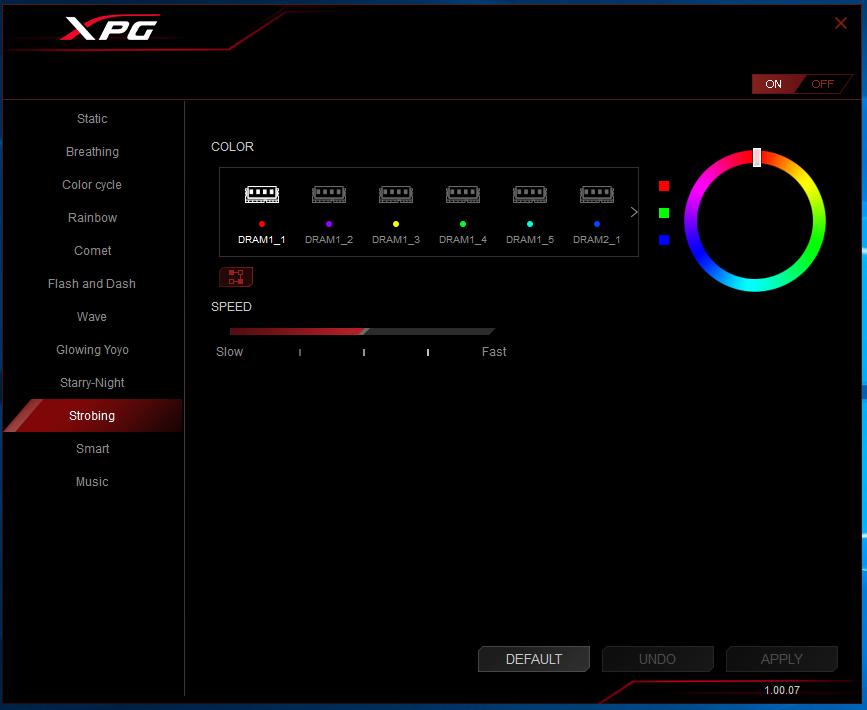Click the DRAM1_3 label
The image size is (867, 710).
click(x=396, y=239)
